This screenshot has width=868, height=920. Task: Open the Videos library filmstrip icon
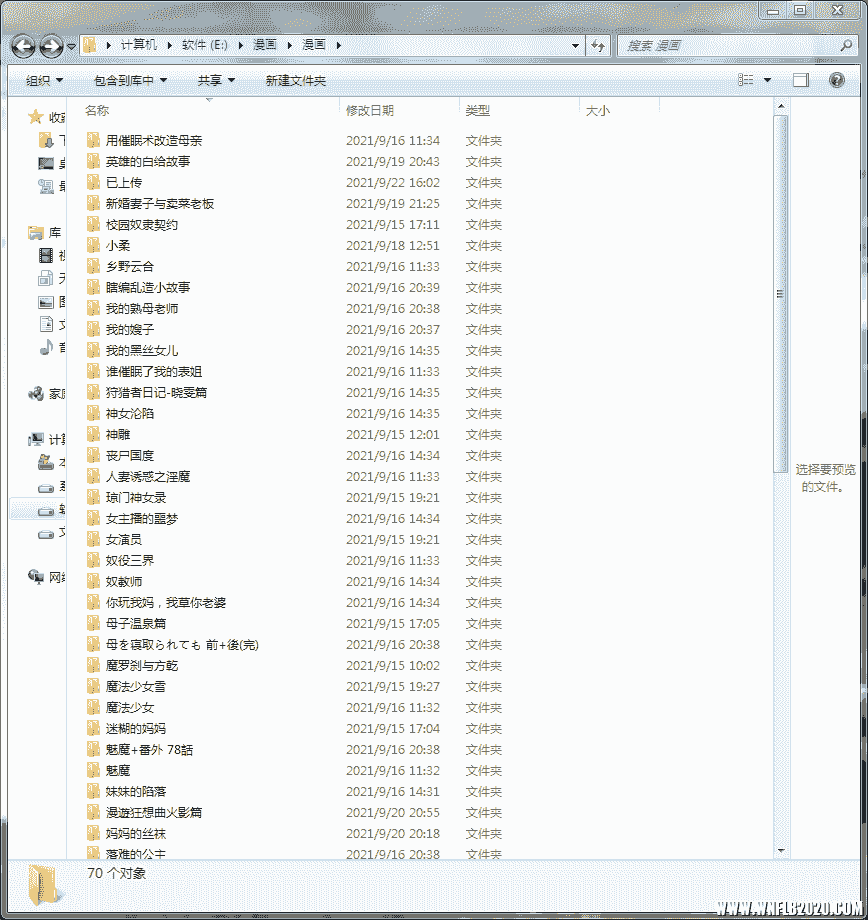click(46, 255)
